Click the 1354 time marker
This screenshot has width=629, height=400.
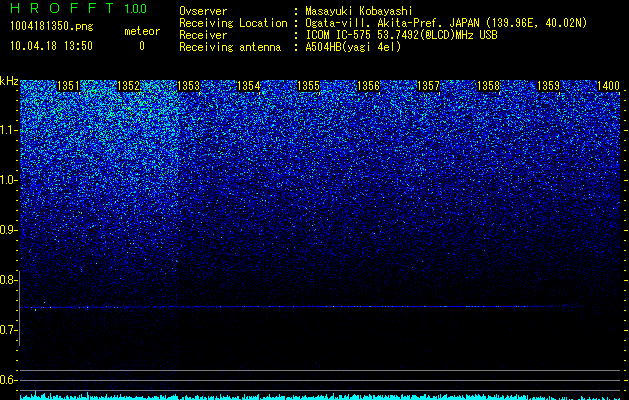pos(248,86)
